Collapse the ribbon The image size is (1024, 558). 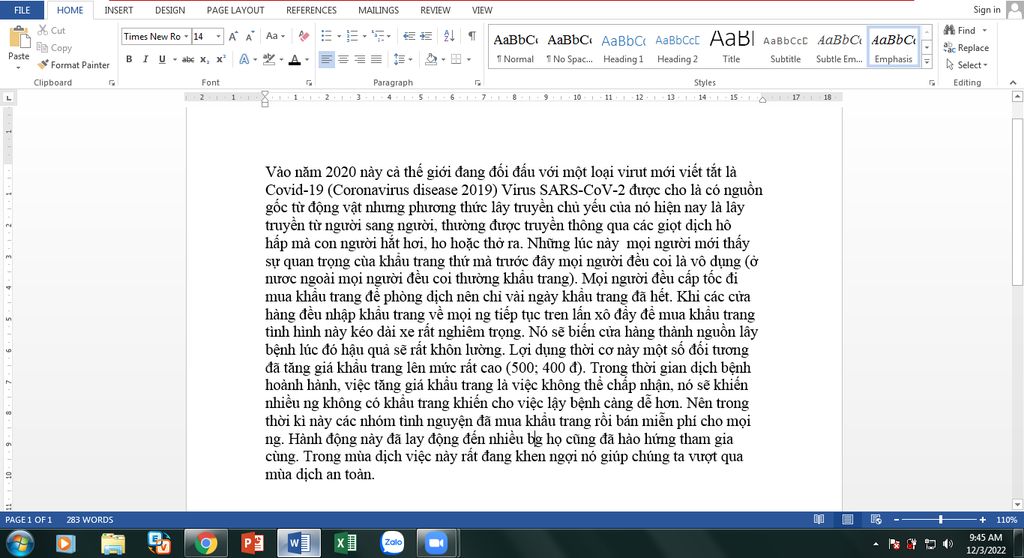pyautogui.click(x=1013, y=83)
